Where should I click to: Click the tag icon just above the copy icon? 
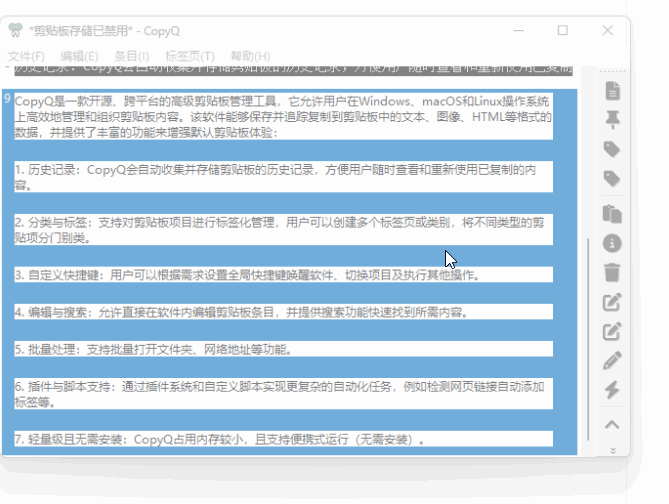coord(612,178)
